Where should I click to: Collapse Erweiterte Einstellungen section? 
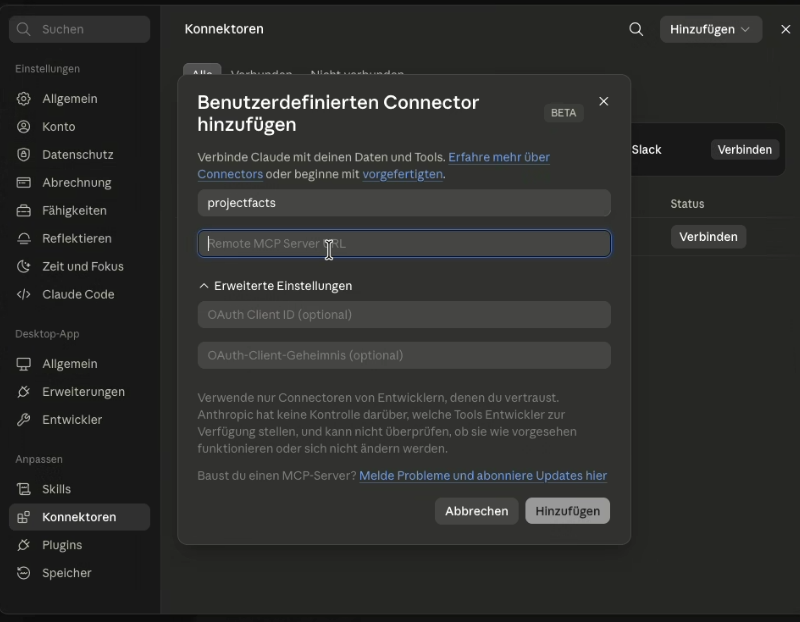[x=276, y=286]
